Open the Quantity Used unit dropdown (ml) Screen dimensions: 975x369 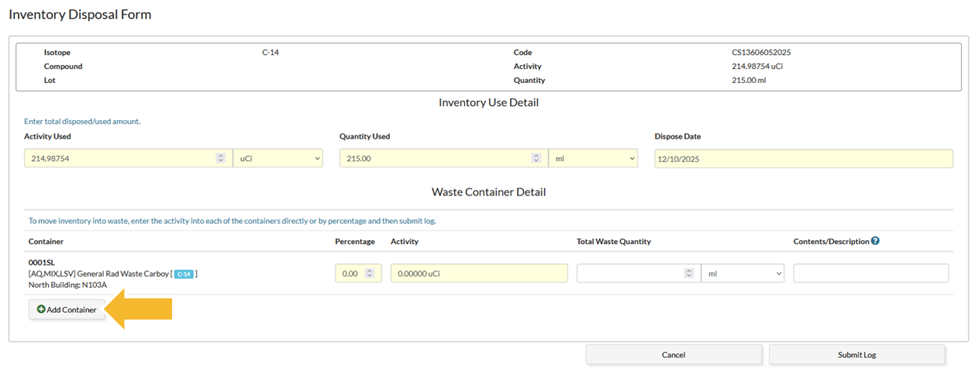pyautogui.click(x=594, y=159)
